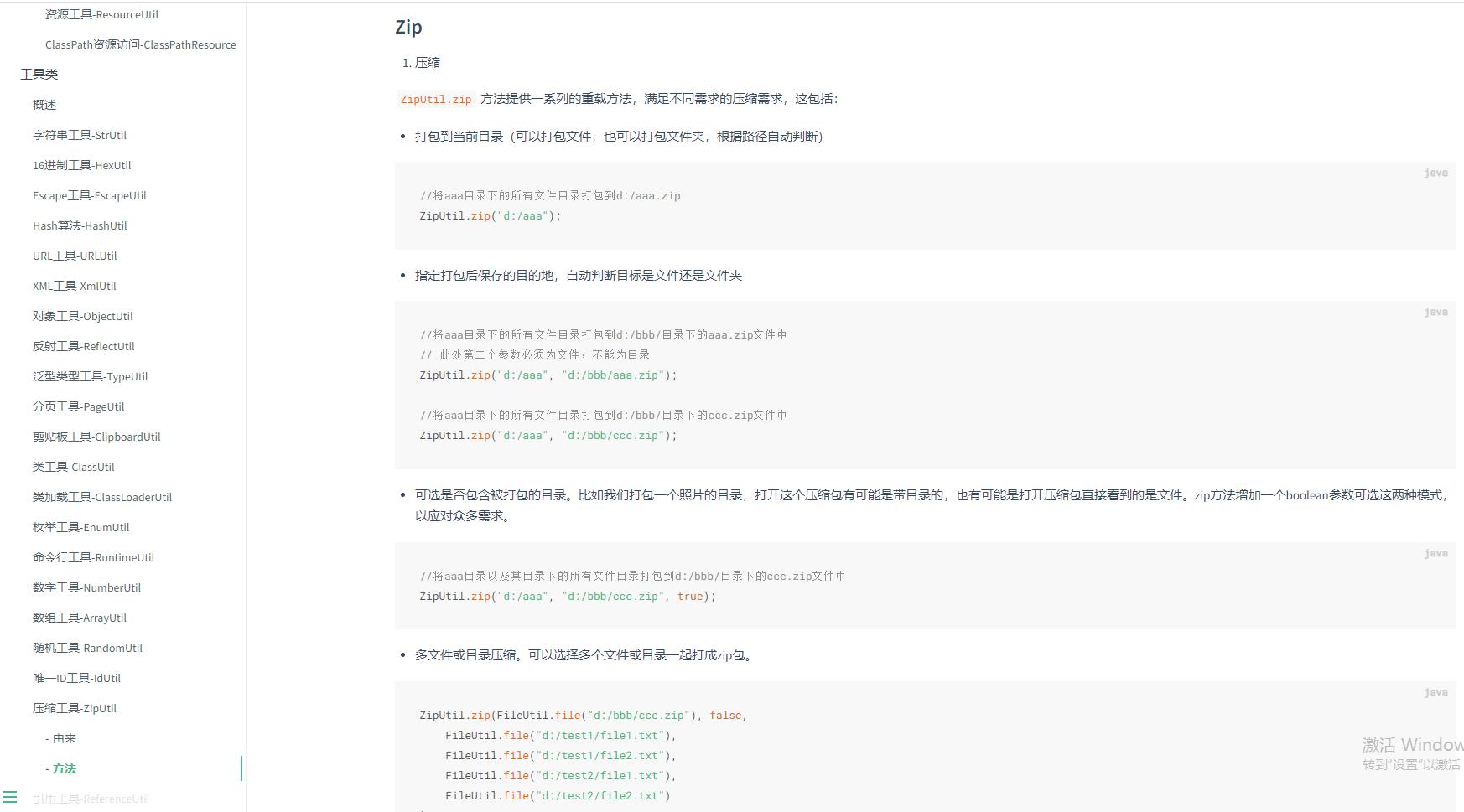This screenshot has height=812, width=1464.
Task: Toggle sidebar with the green hamburger icon
Action: point(10,797)
